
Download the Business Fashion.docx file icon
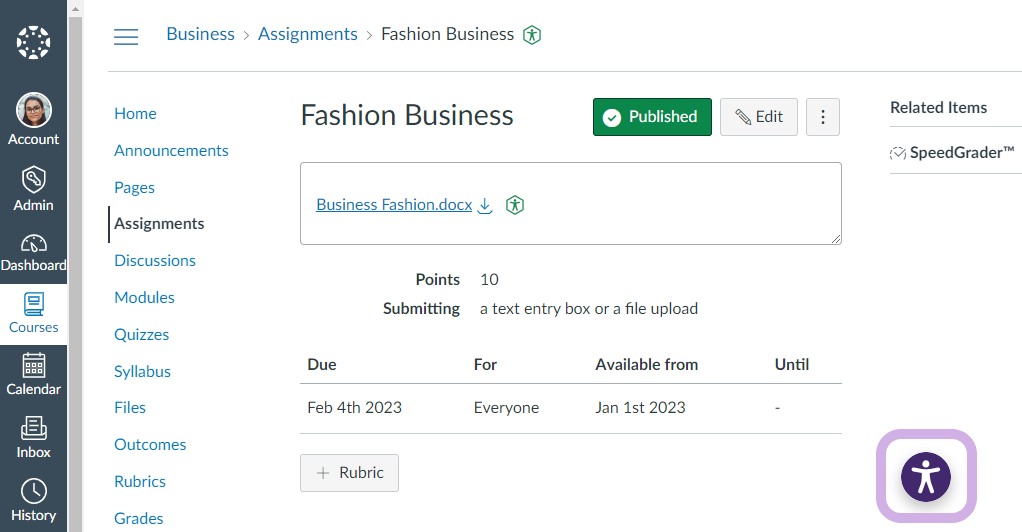click(x=485, y=205)
